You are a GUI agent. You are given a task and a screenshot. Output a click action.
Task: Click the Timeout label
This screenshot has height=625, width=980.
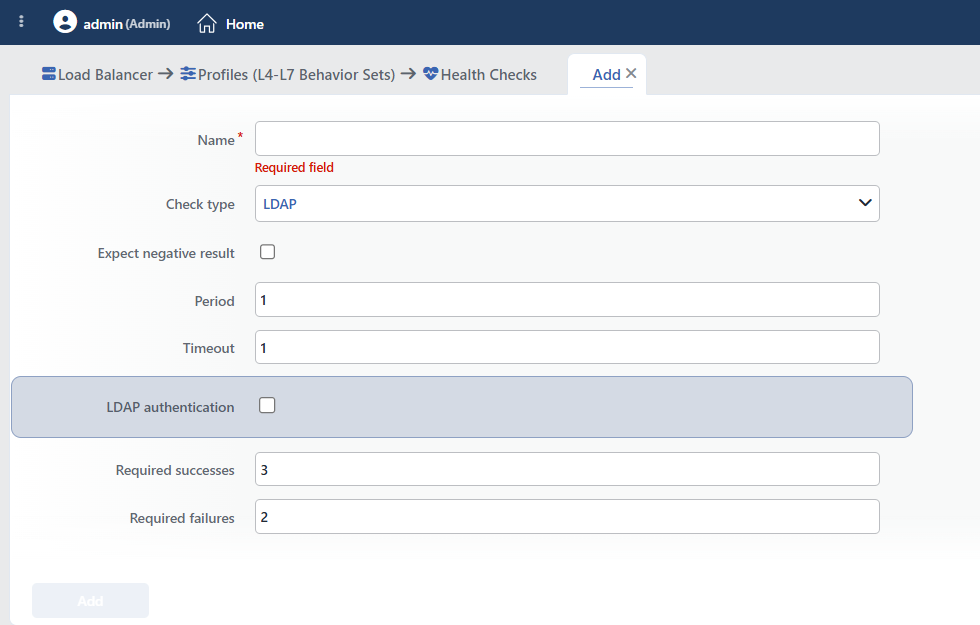tap(208, 348)
